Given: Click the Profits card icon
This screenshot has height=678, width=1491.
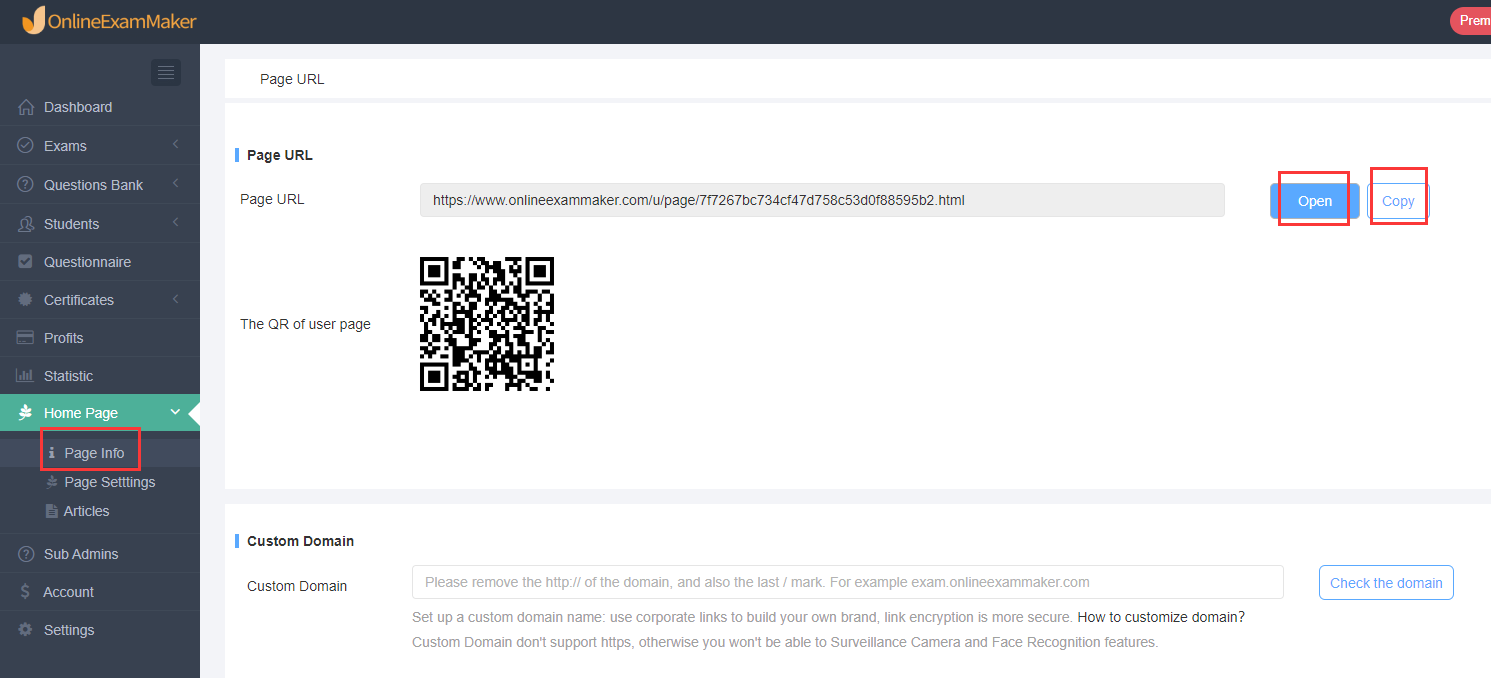Looking at the screenshot, I should click(26, 338).
